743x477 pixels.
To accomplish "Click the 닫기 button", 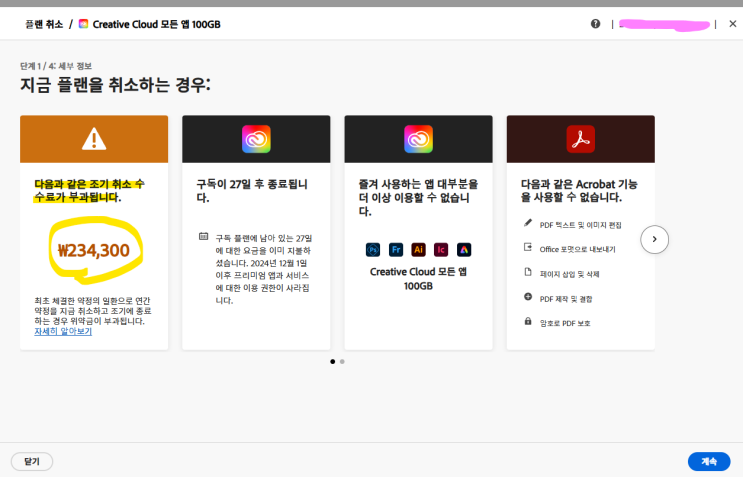I will [32, 461].
